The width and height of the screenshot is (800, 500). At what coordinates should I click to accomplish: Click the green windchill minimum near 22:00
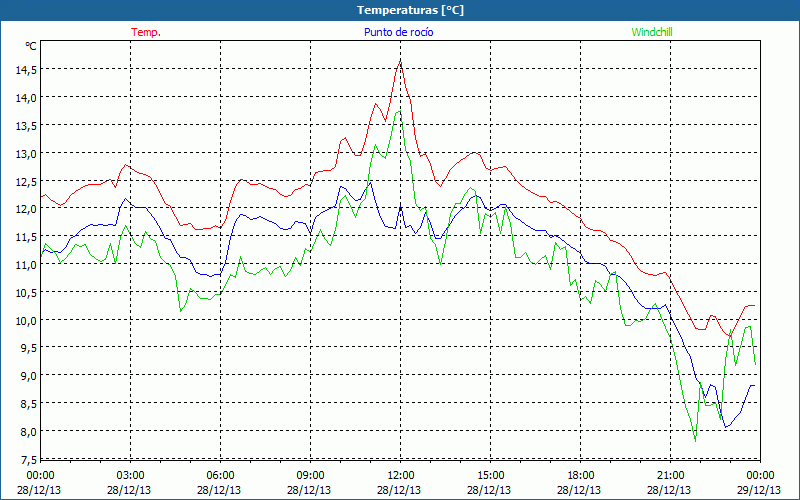point(695,440)
